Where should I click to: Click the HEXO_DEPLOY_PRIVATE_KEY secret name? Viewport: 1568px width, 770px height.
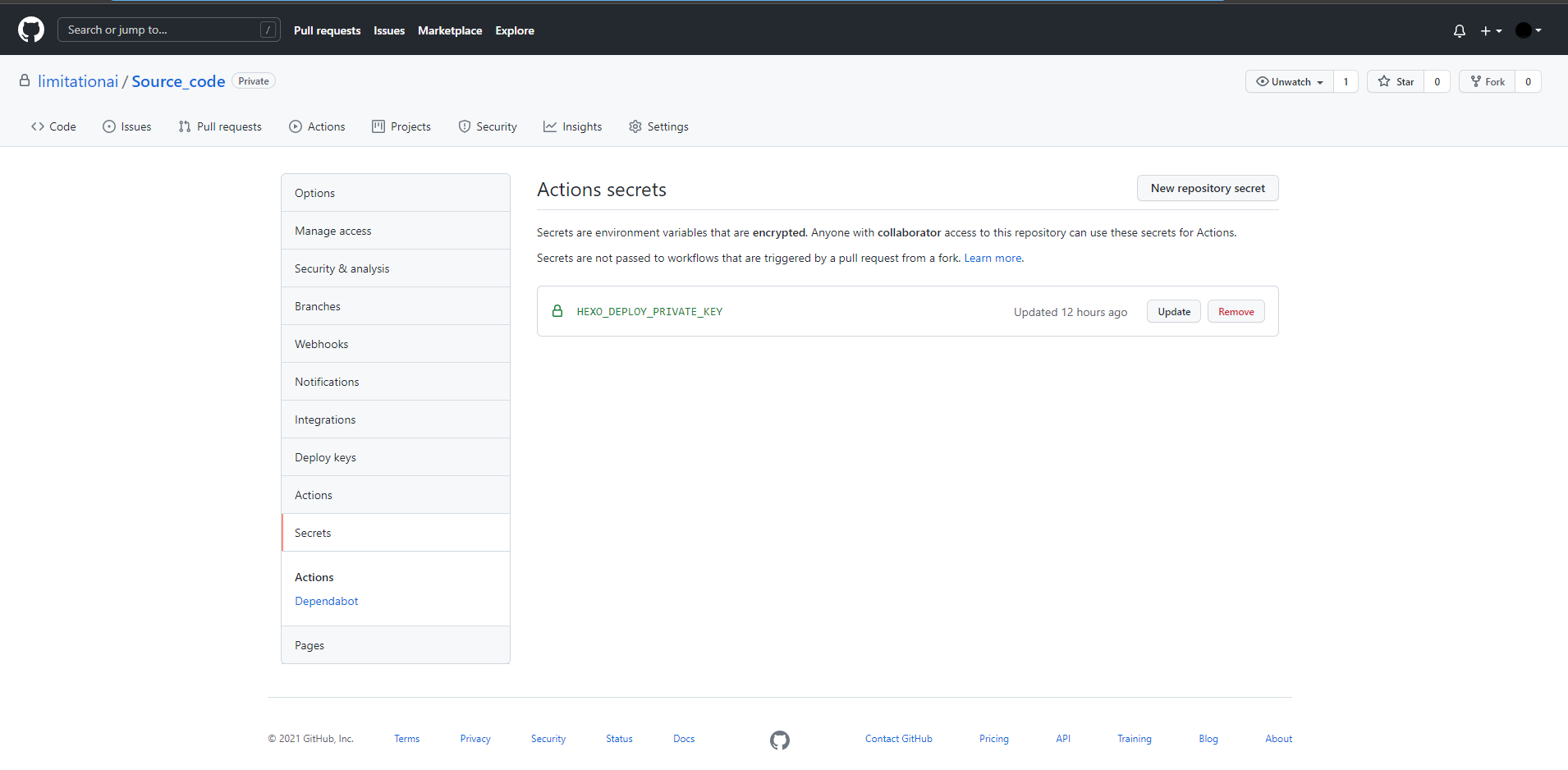click(x=649, y=311)
